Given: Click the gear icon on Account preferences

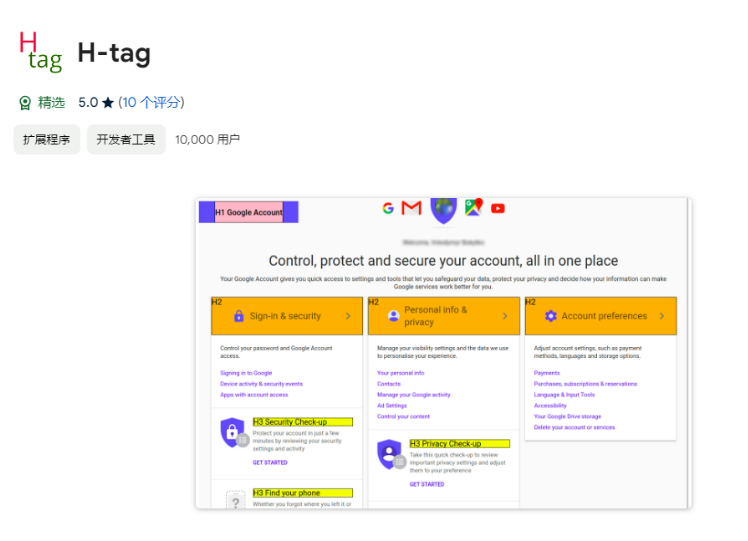Looking at the screenshot, I should tap(550, 316).
